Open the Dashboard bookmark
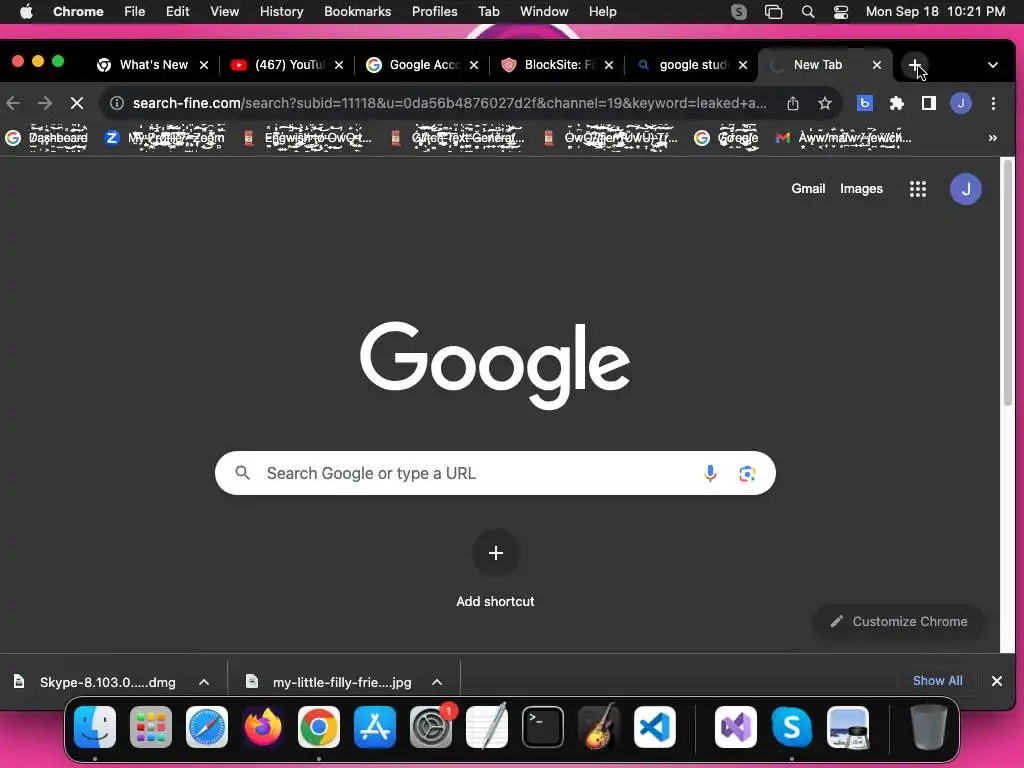This screenshot has height=768, width=1024. click(46, 138)
